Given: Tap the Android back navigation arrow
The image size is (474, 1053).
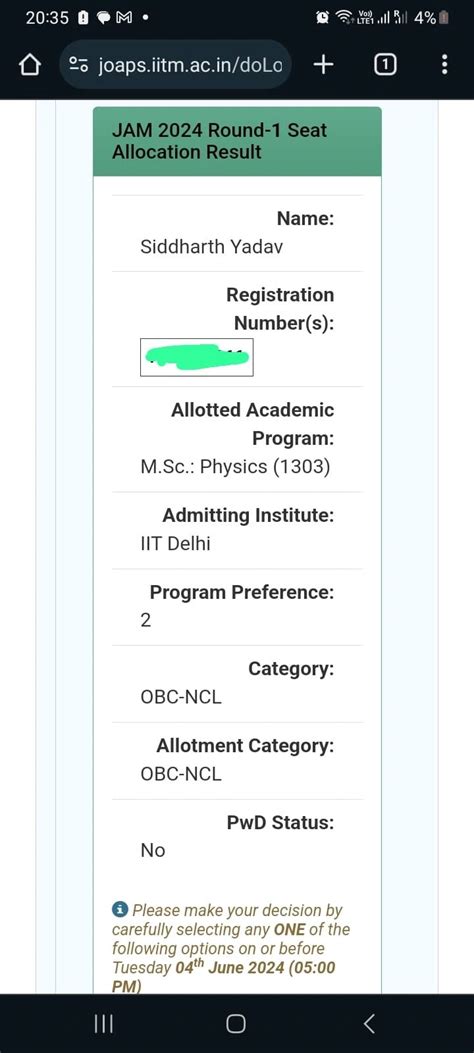Looking at the screenshot, I should tap(369, 1023).
